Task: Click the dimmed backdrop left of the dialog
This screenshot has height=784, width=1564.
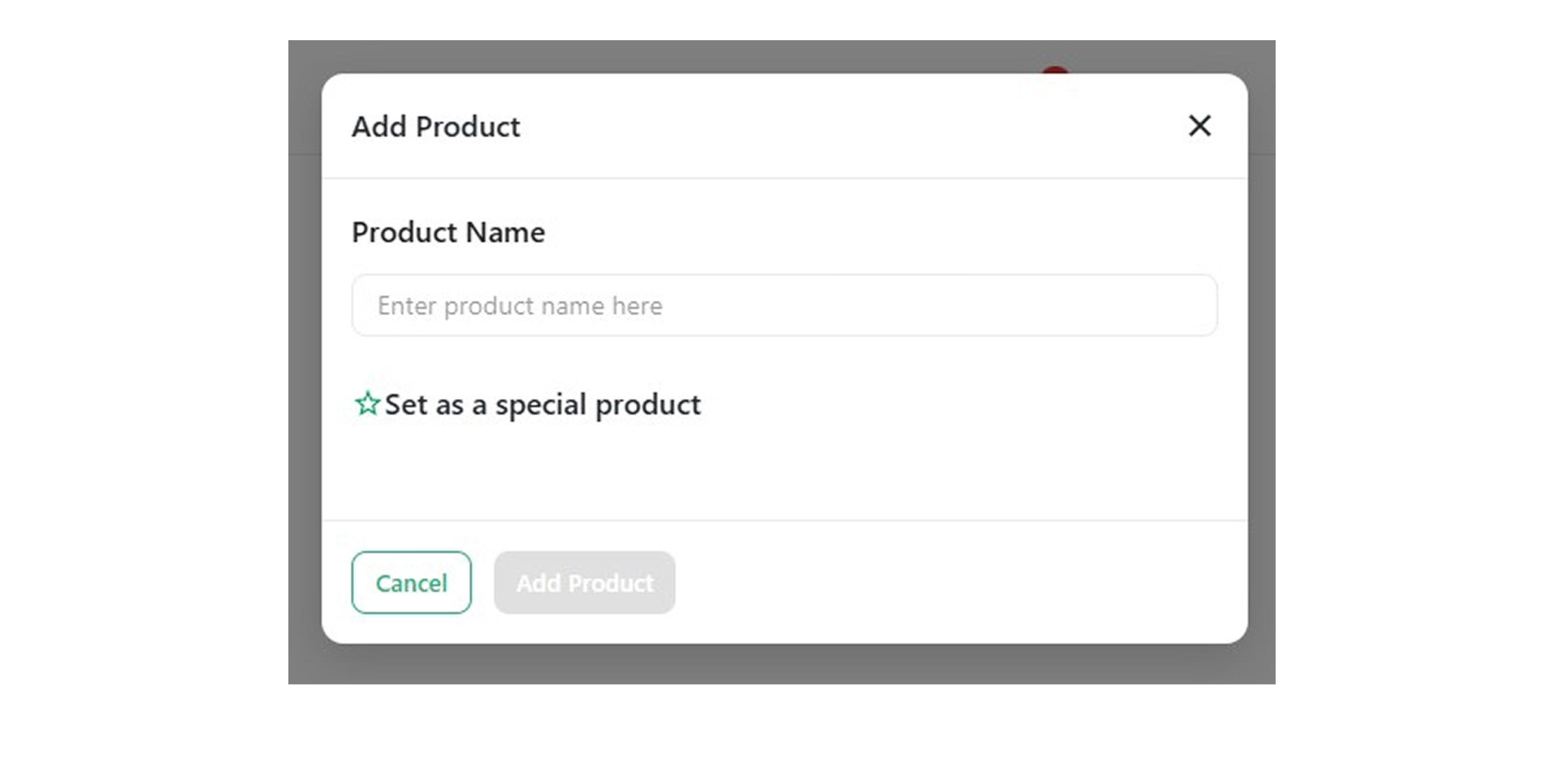Action: point(304,364)
